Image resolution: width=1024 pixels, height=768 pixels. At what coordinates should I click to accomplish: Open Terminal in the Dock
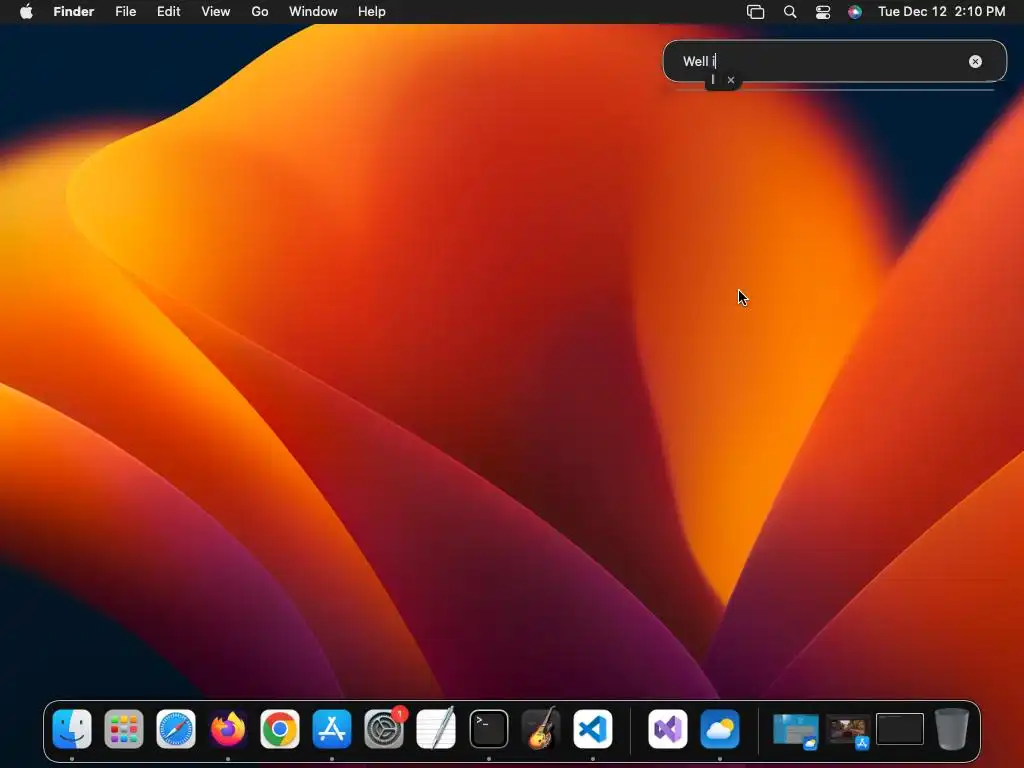(488, 728)
